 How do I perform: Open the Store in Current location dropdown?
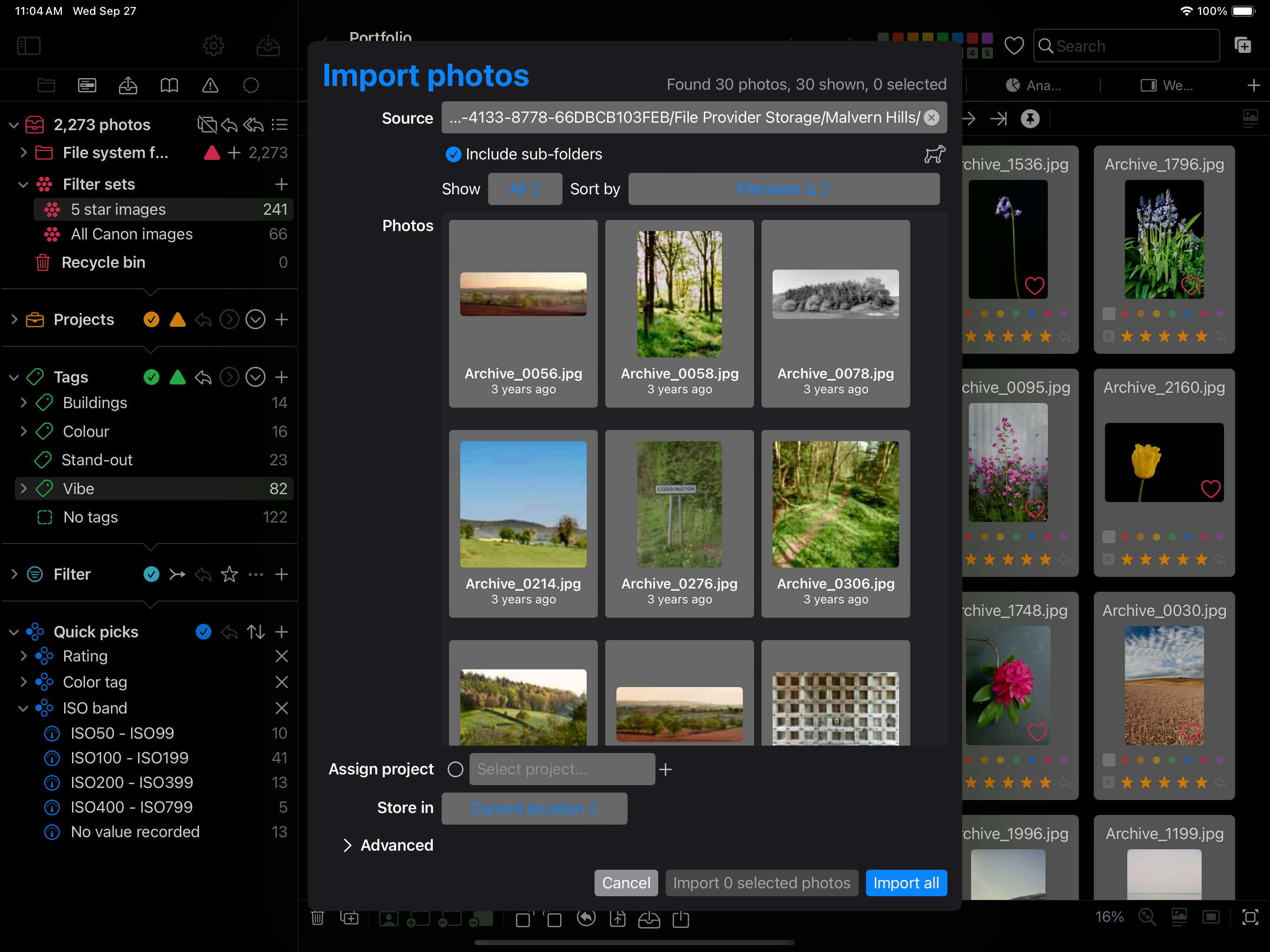pyautogui.click(x=534, y=808)
